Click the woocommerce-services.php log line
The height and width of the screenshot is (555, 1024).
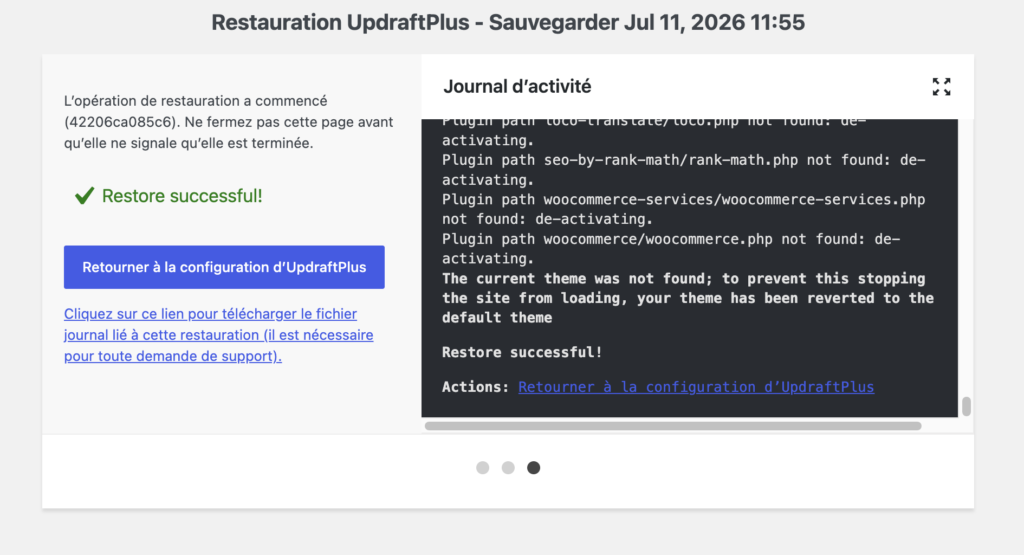coord(684,209)
